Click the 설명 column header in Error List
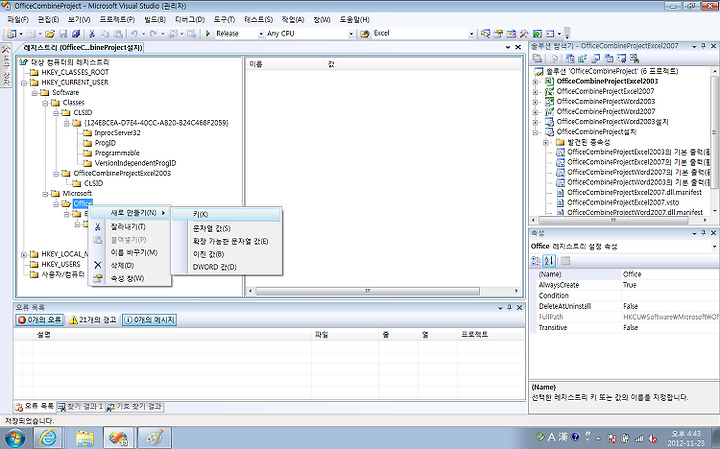 click(x=173, y=335)
